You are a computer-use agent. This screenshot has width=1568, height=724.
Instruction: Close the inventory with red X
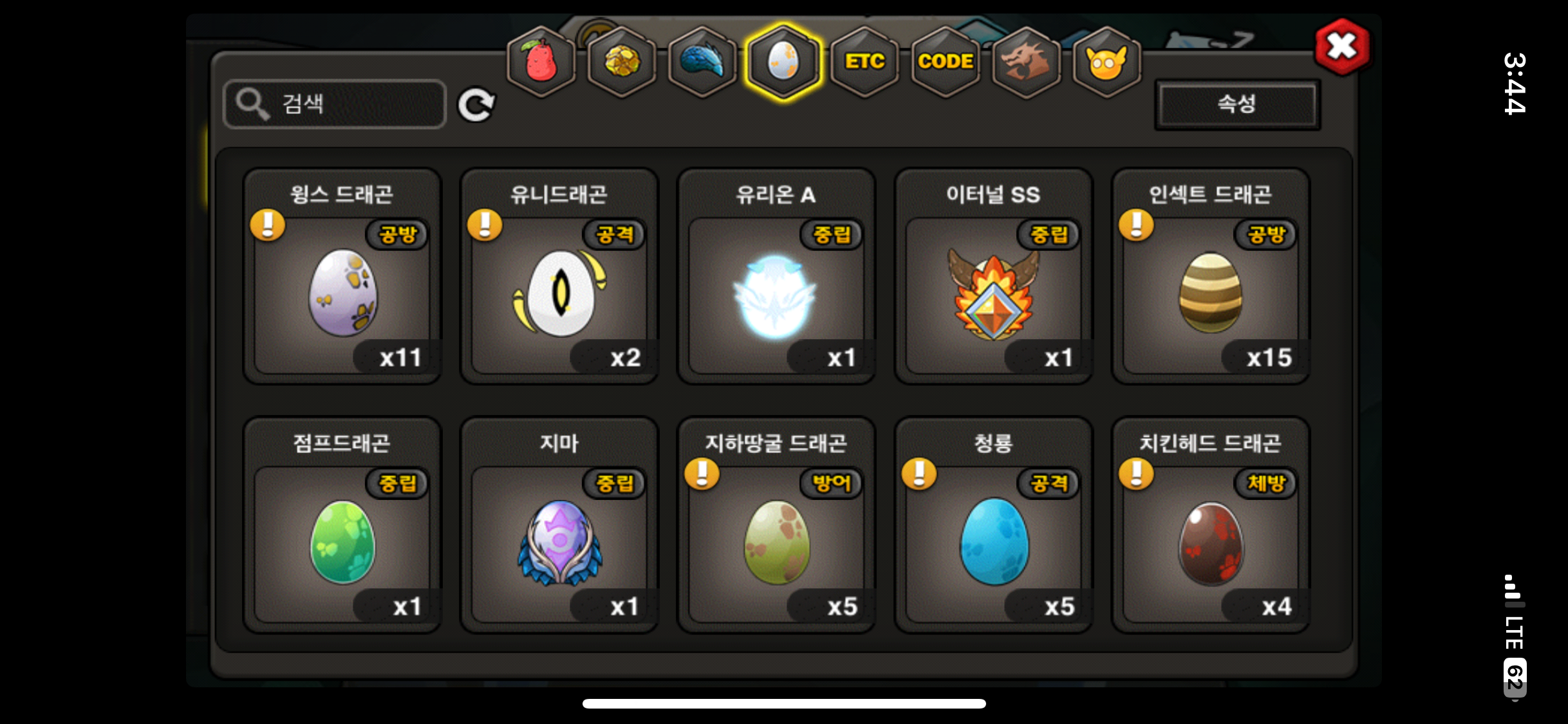pos(1343,46)
